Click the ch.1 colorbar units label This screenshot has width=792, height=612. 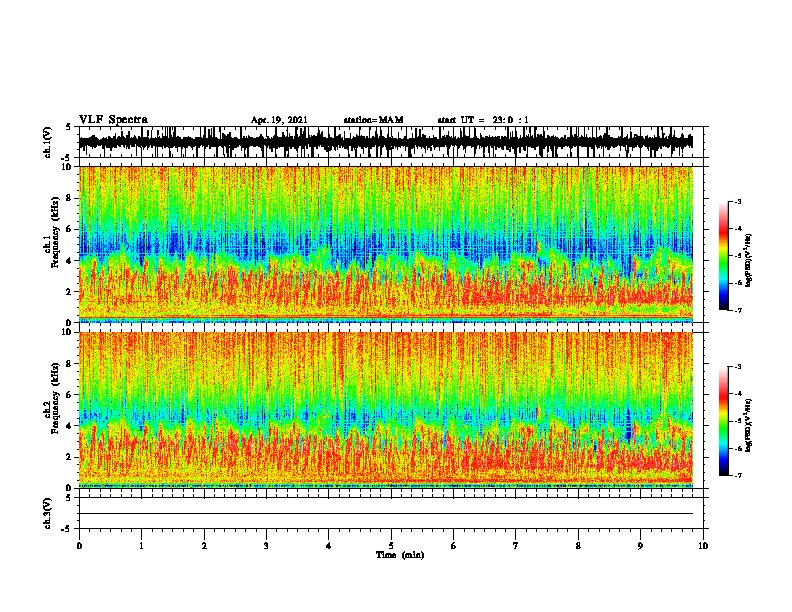(x=749, y=260)
